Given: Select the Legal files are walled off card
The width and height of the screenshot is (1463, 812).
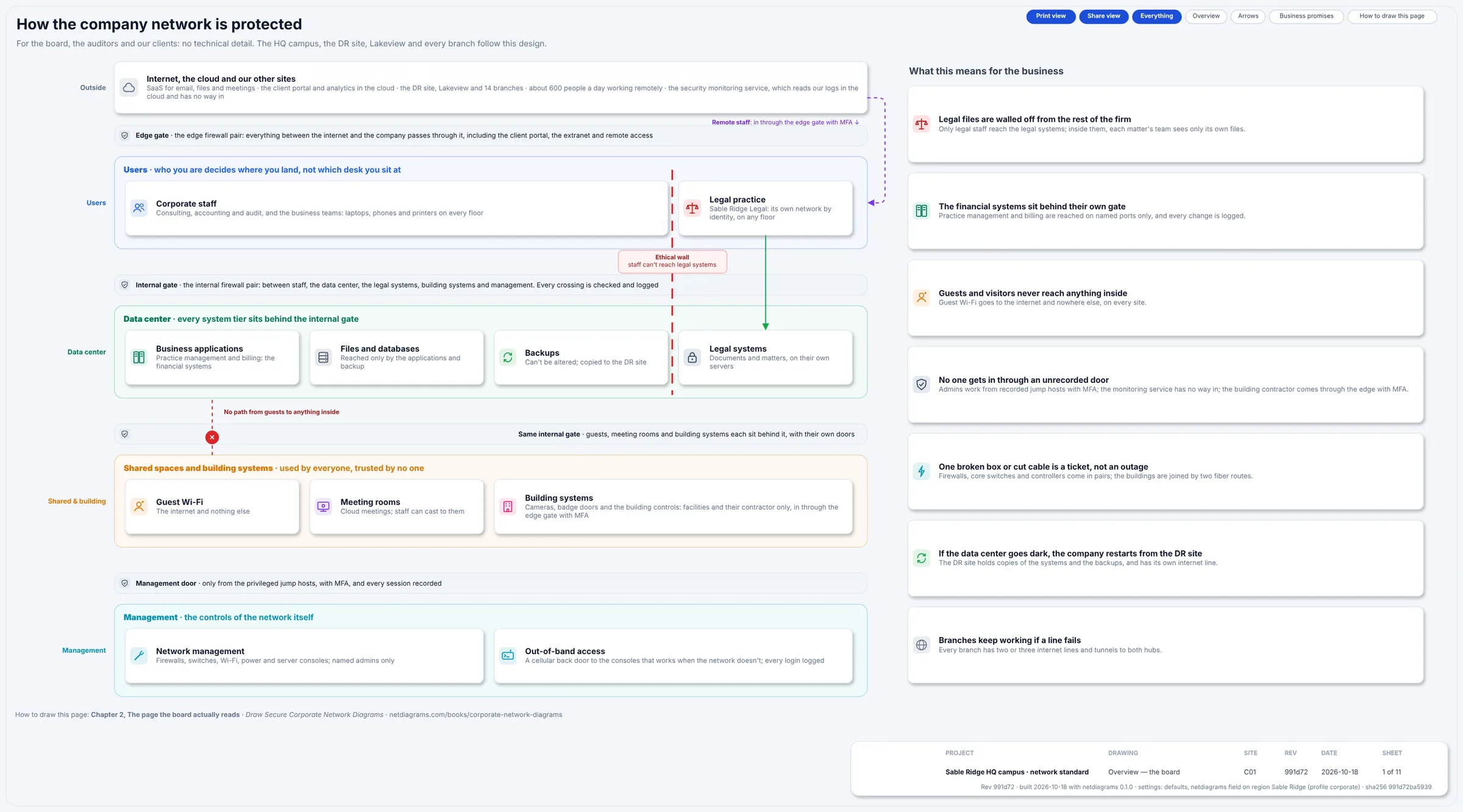Looking at the screenshot, I should coord(1166,124).
